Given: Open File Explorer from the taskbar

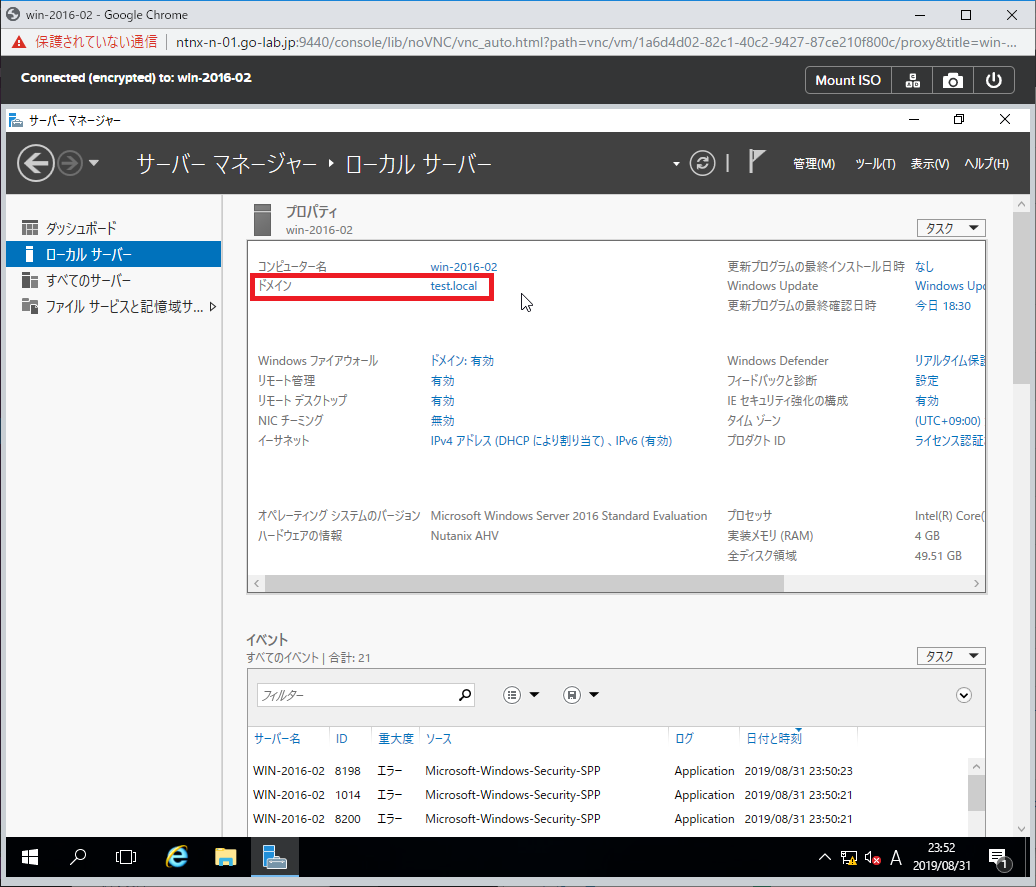Looking at the screenshot, I should [x=225, y=857].
